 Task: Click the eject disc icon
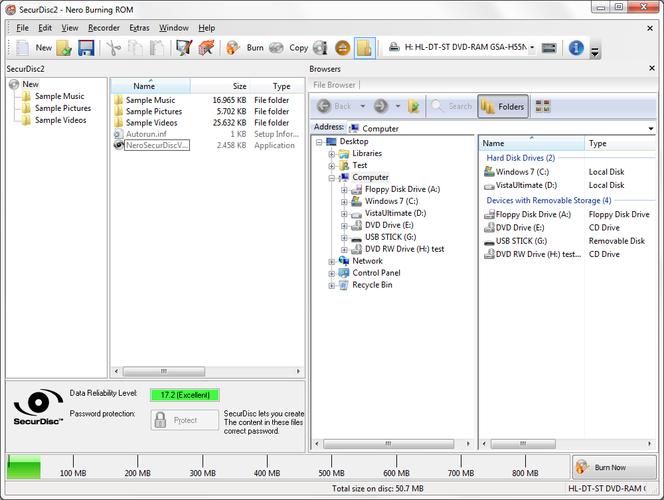pos(342,47)
